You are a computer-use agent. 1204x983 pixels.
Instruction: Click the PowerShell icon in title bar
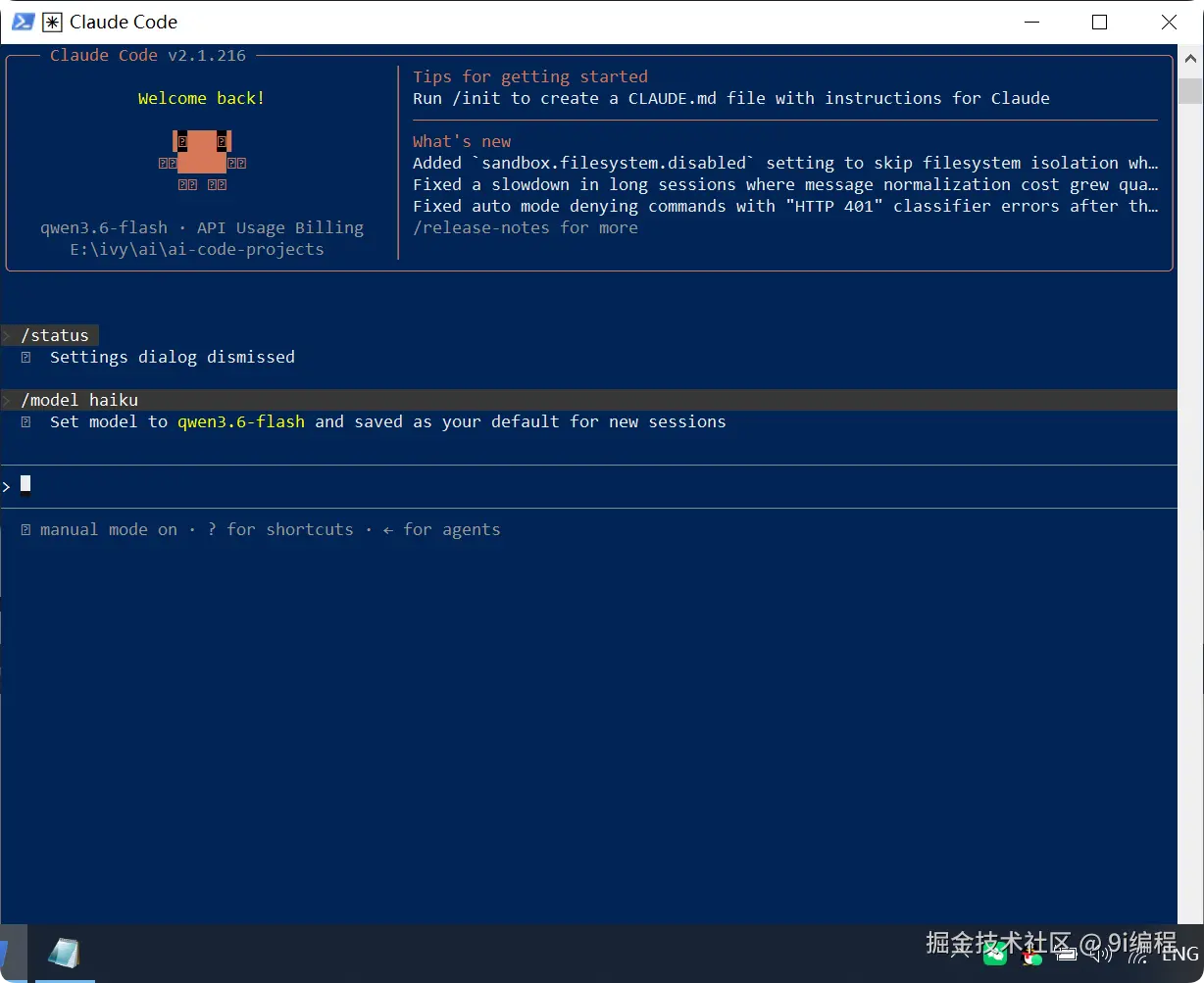(23, 22)
